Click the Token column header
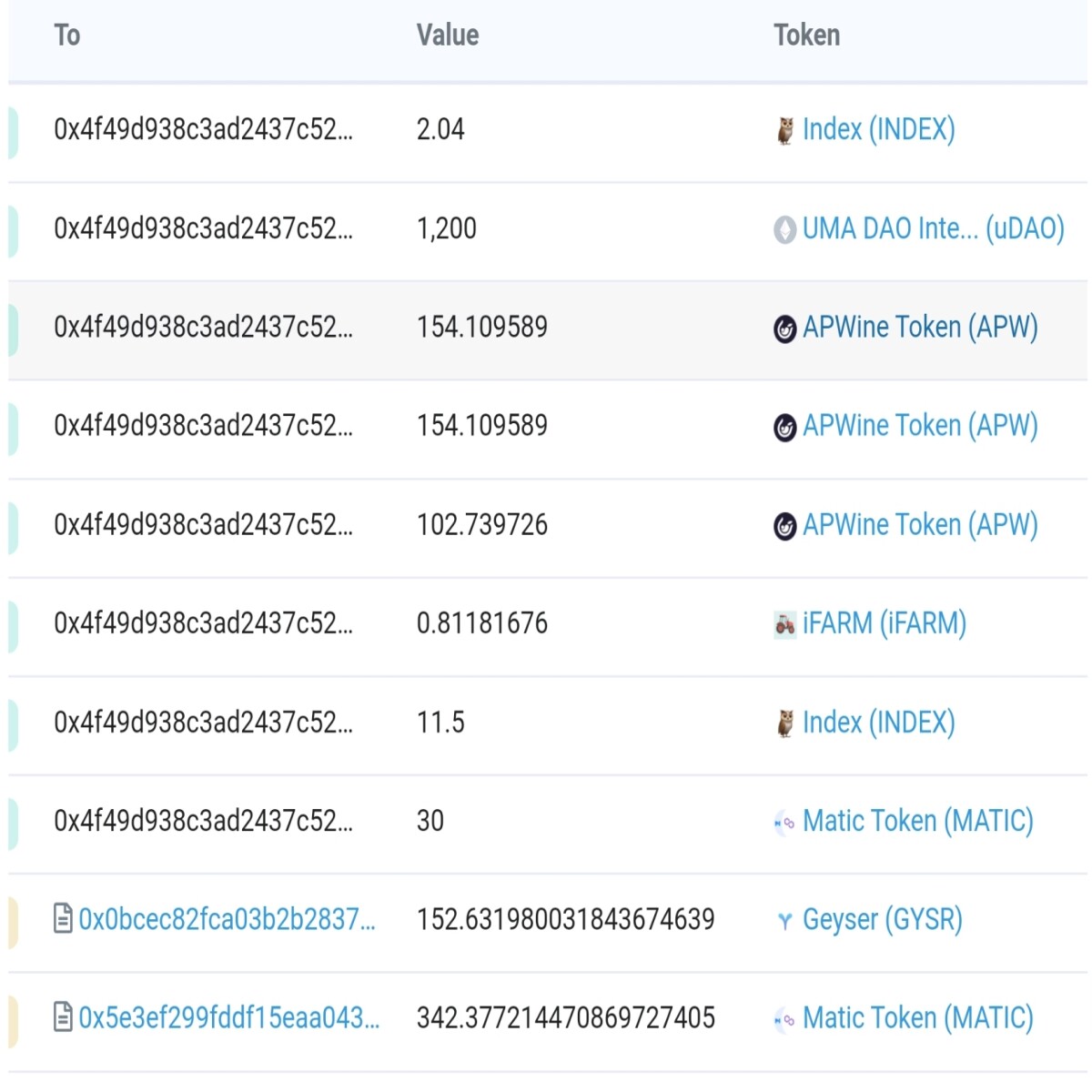This screenshot has height=1092, width=1092. pyautogui.click(x=806, y=35)
